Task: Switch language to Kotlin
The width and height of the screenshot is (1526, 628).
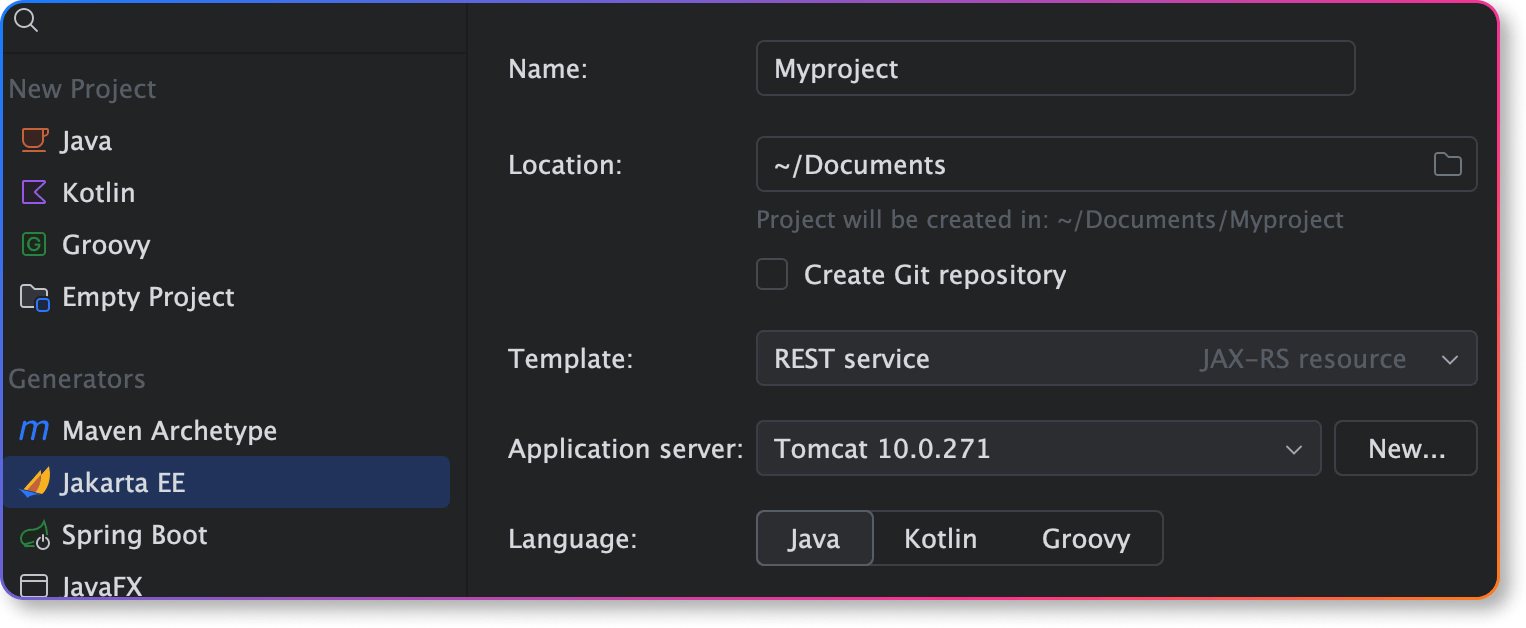Action: [x=940, y=539]
